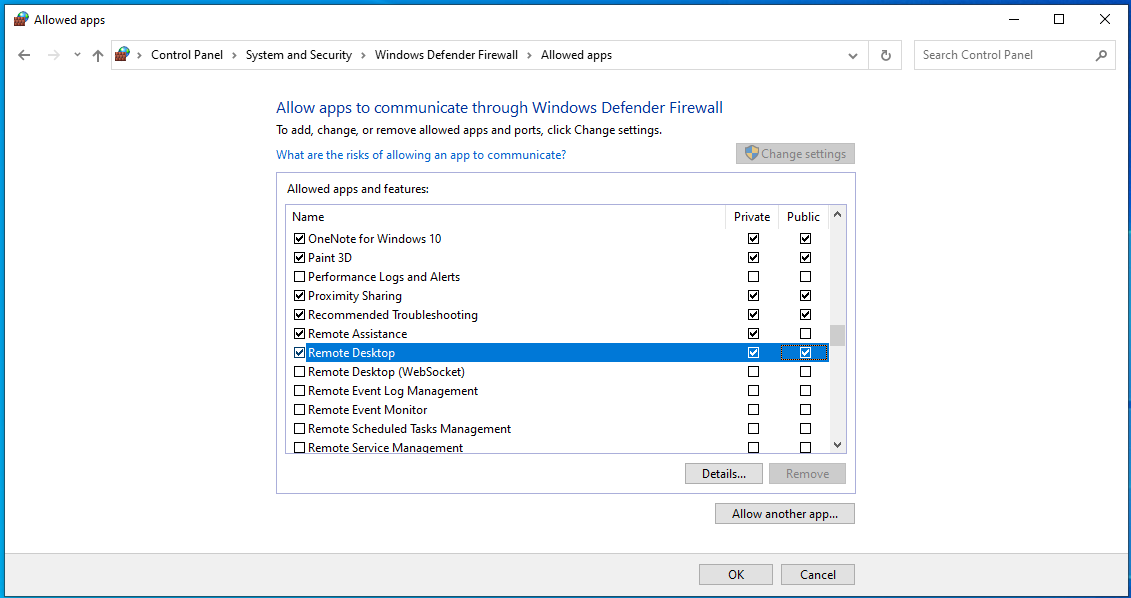Click the Name column header

(x=506, y=217)
